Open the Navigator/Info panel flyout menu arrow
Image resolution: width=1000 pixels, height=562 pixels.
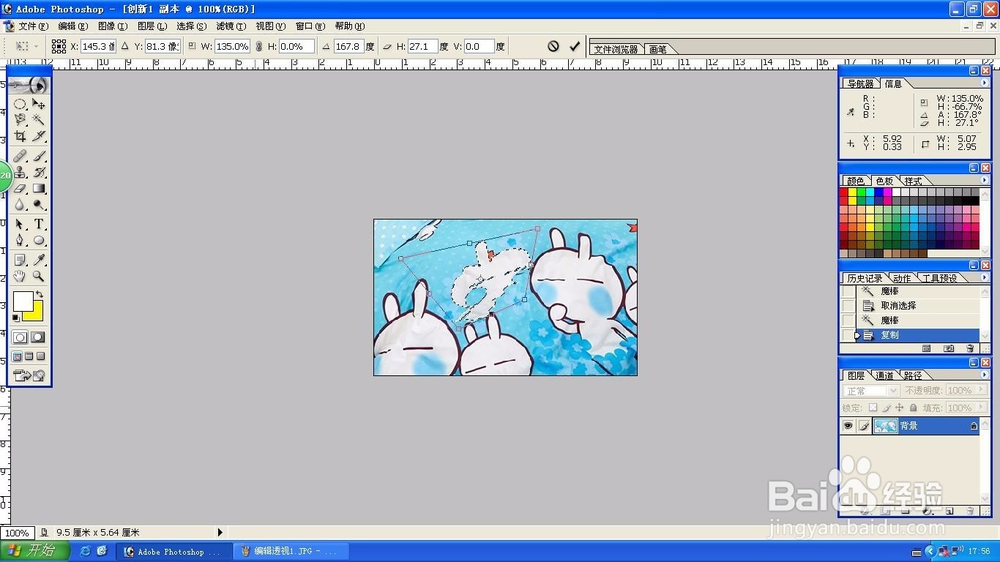[x=984, y=83]
